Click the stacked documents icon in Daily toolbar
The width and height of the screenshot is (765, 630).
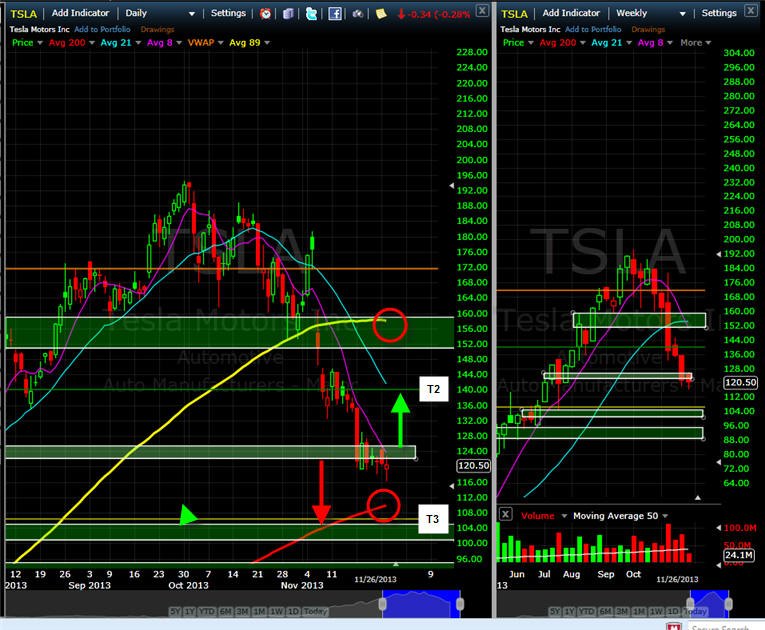(288, 13)
